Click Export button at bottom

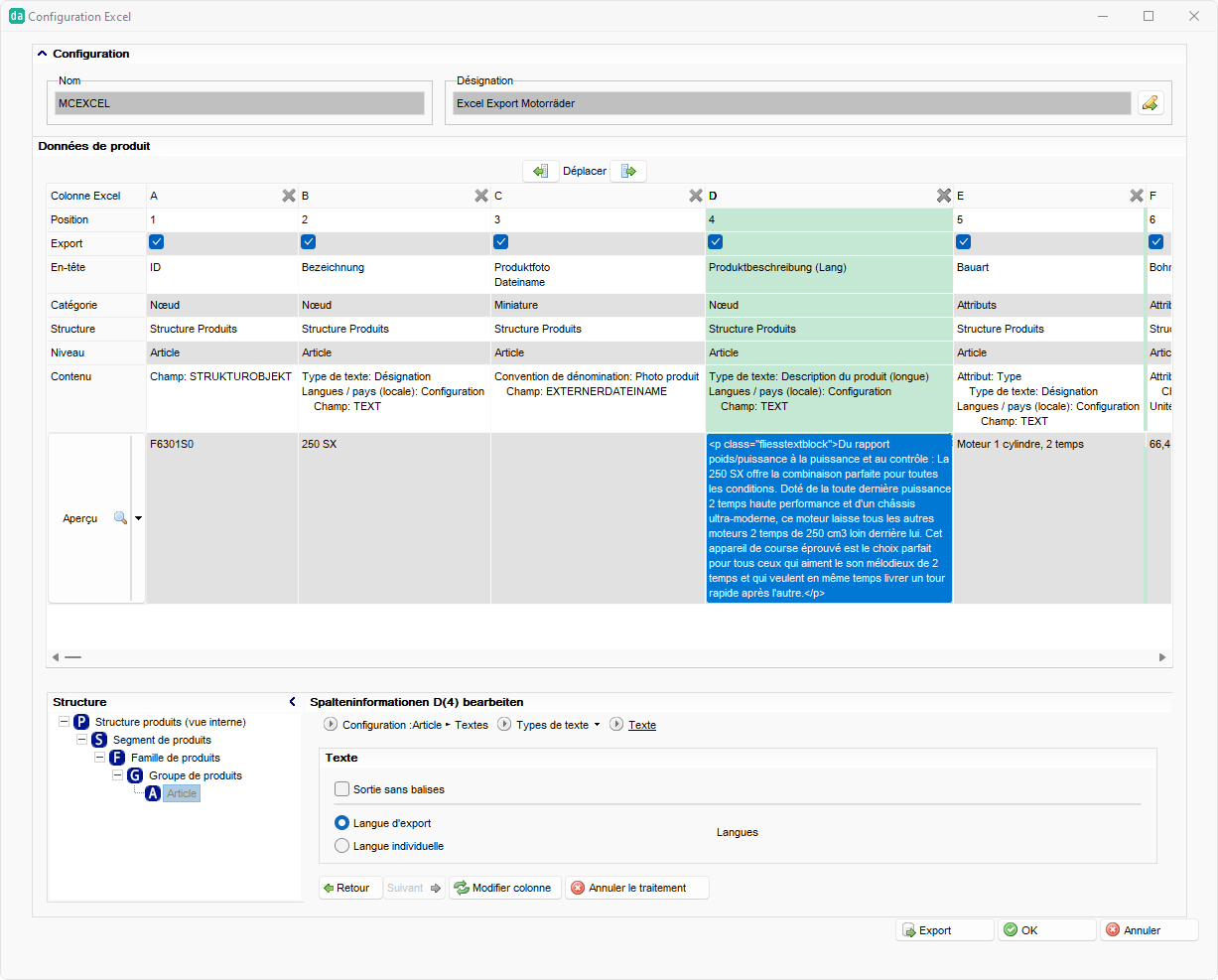(944, 930)
